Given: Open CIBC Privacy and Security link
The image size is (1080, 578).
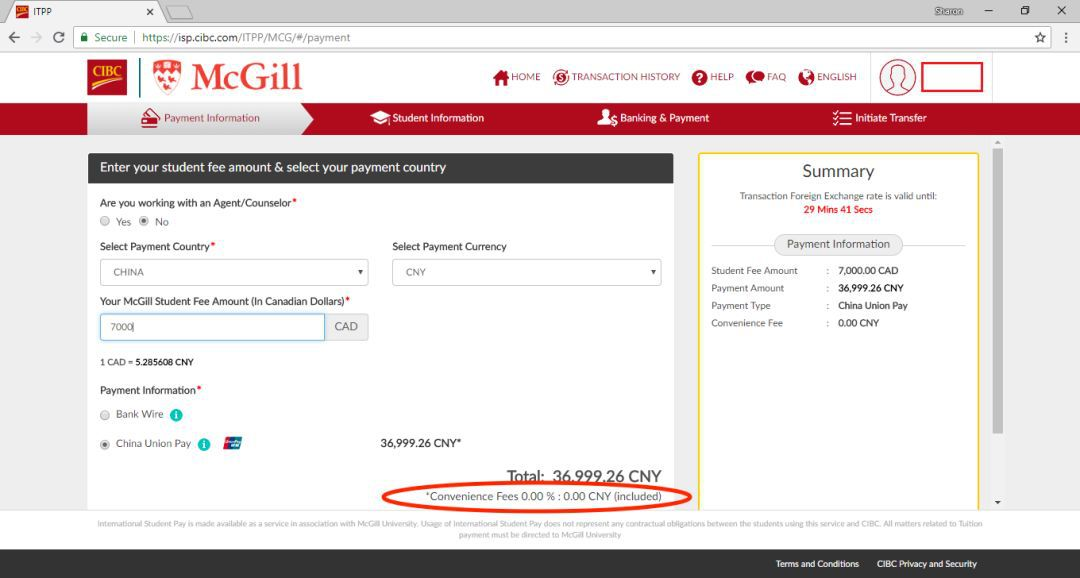Looking at the screenshot, I should pos(926,564).
